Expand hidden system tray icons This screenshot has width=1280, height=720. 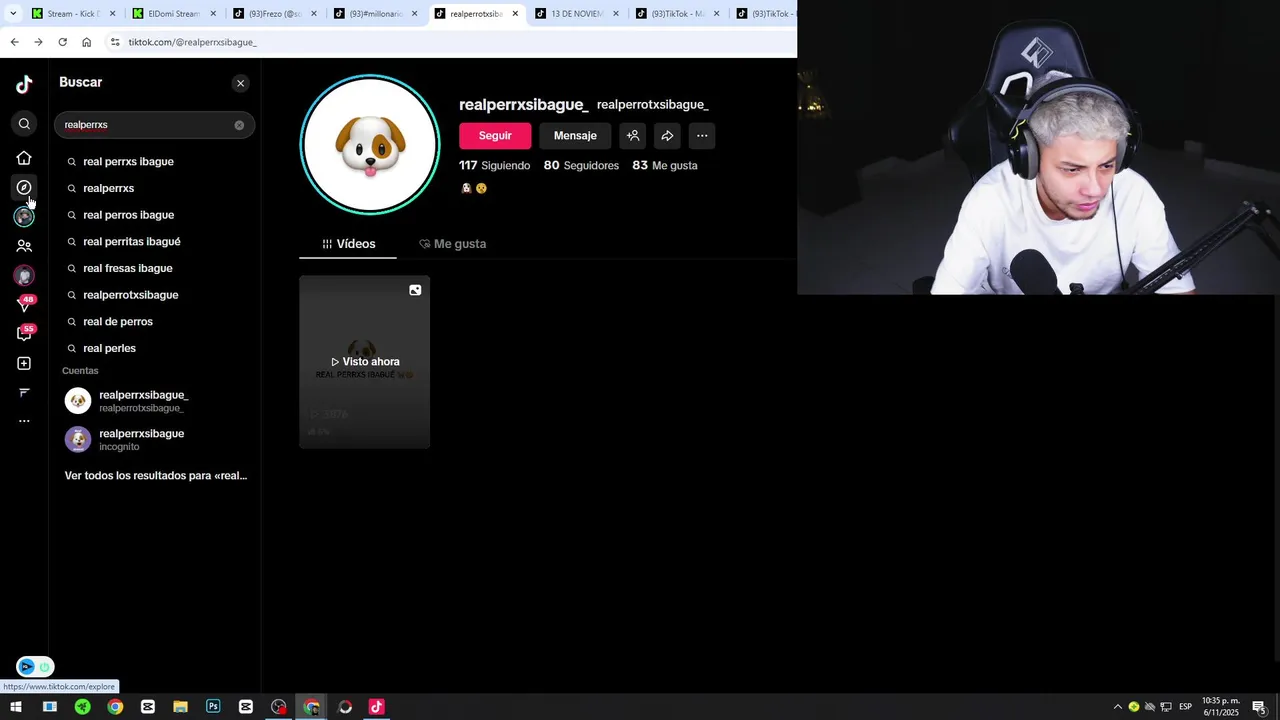[x=1118, y=707]
